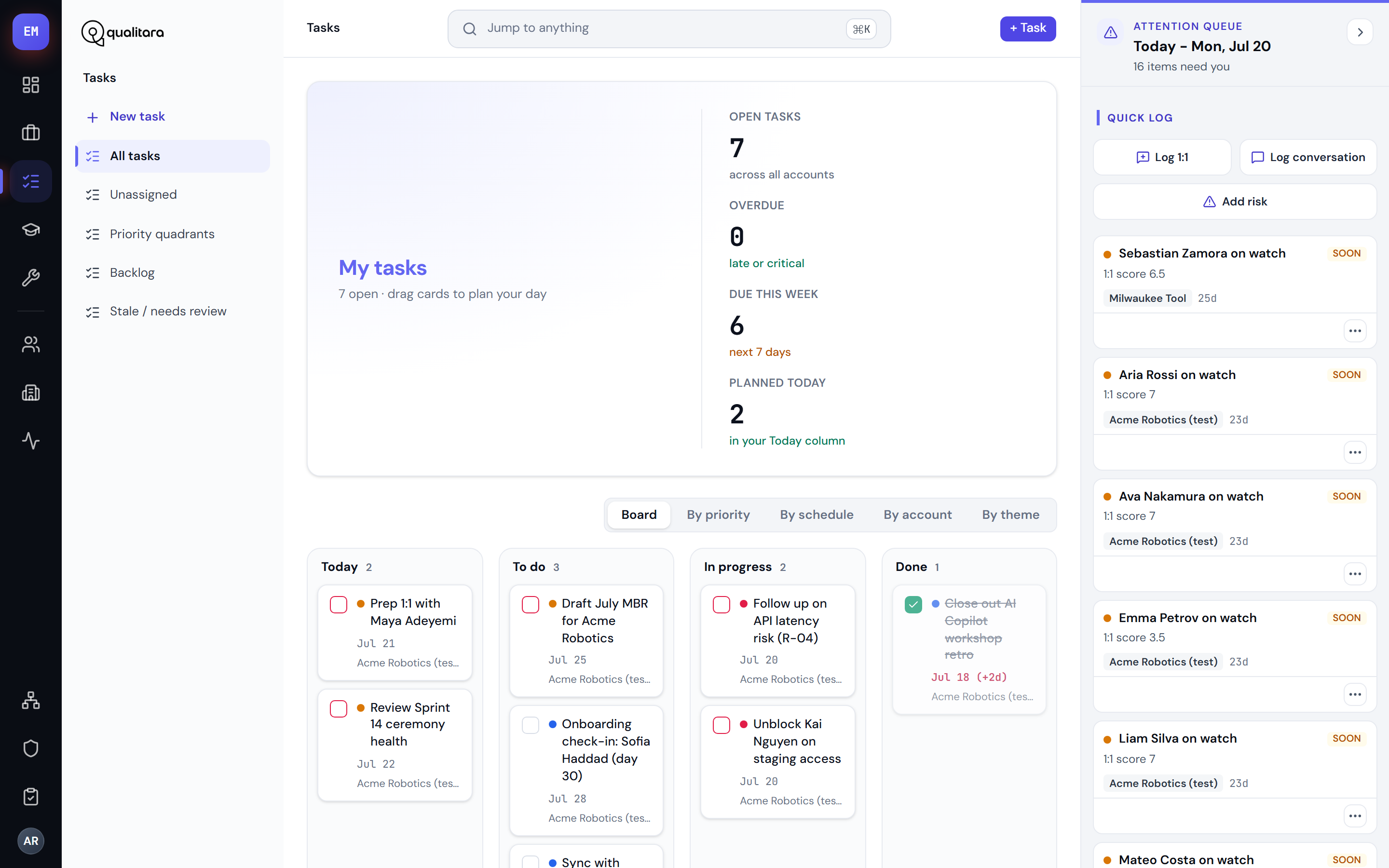Click Acme Robotics tag on Liam Silva card
This screenshot has height=868, width=1389.
1163,784
